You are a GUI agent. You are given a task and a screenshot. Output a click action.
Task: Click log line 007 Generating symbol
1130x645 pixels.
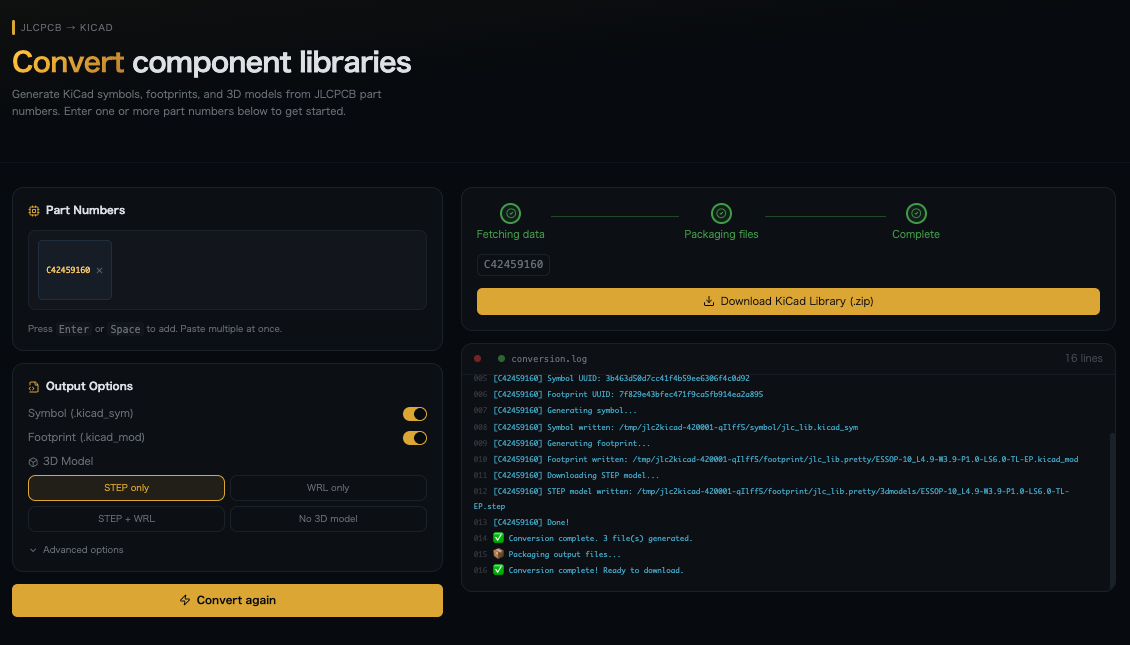click(x=564, y=410)
